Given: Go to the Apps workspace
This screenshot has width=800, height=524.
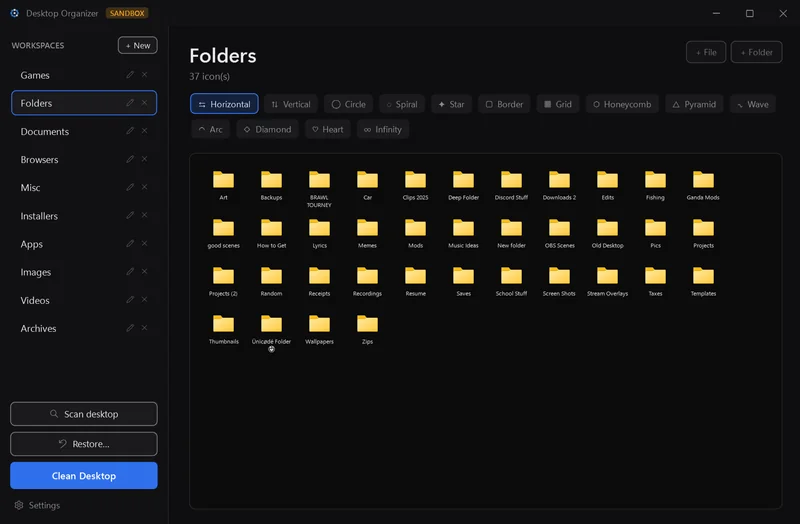Looking at the screenshot, I should coord(84,244).
